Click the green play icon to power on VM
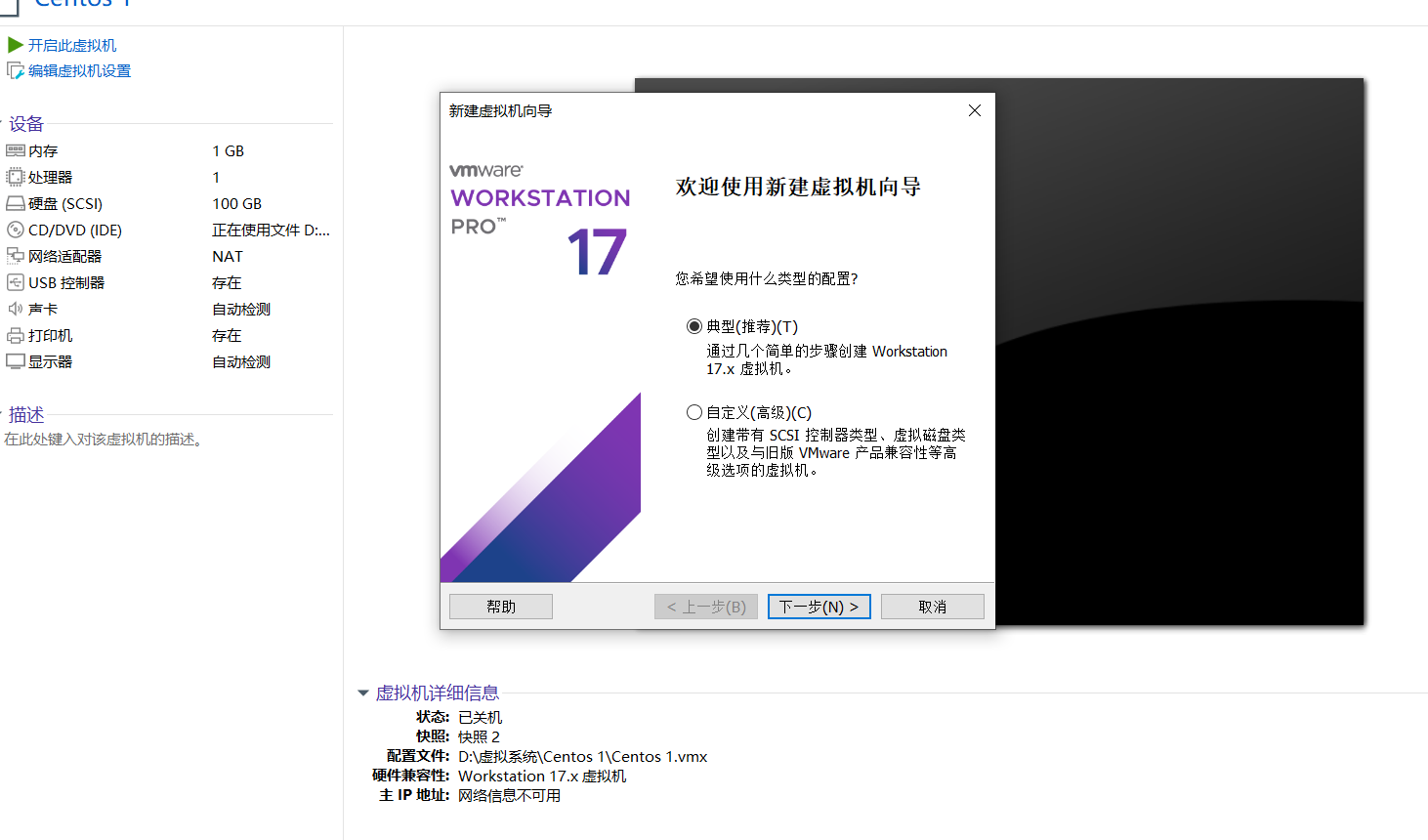 tap(16, 45)
